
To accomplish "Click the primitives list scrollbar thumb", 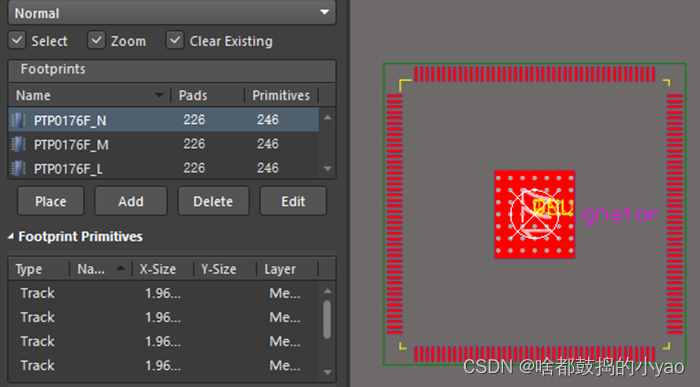I will pos(327,319).
